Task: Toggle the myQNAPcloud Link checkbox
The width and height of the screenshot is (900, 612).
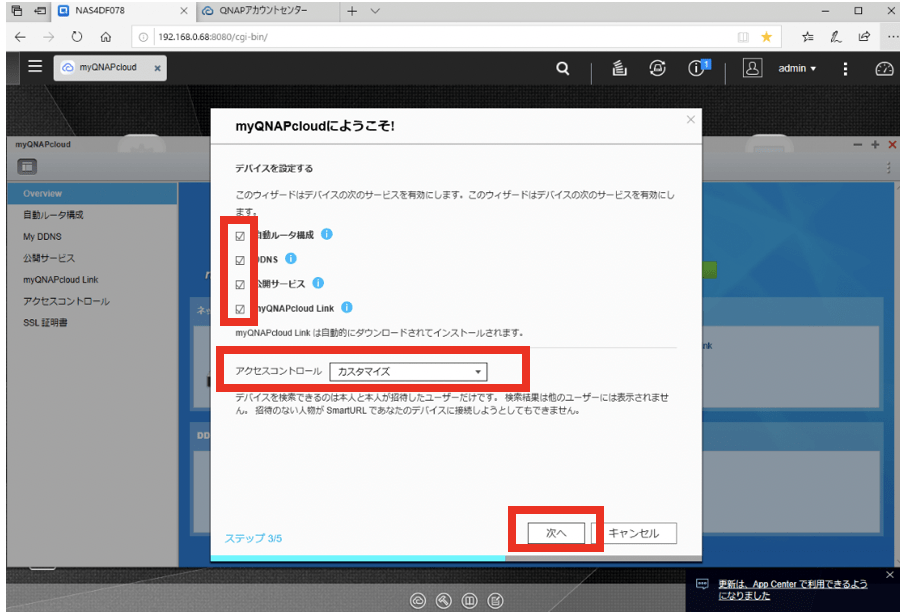Action: click(240, 309)
